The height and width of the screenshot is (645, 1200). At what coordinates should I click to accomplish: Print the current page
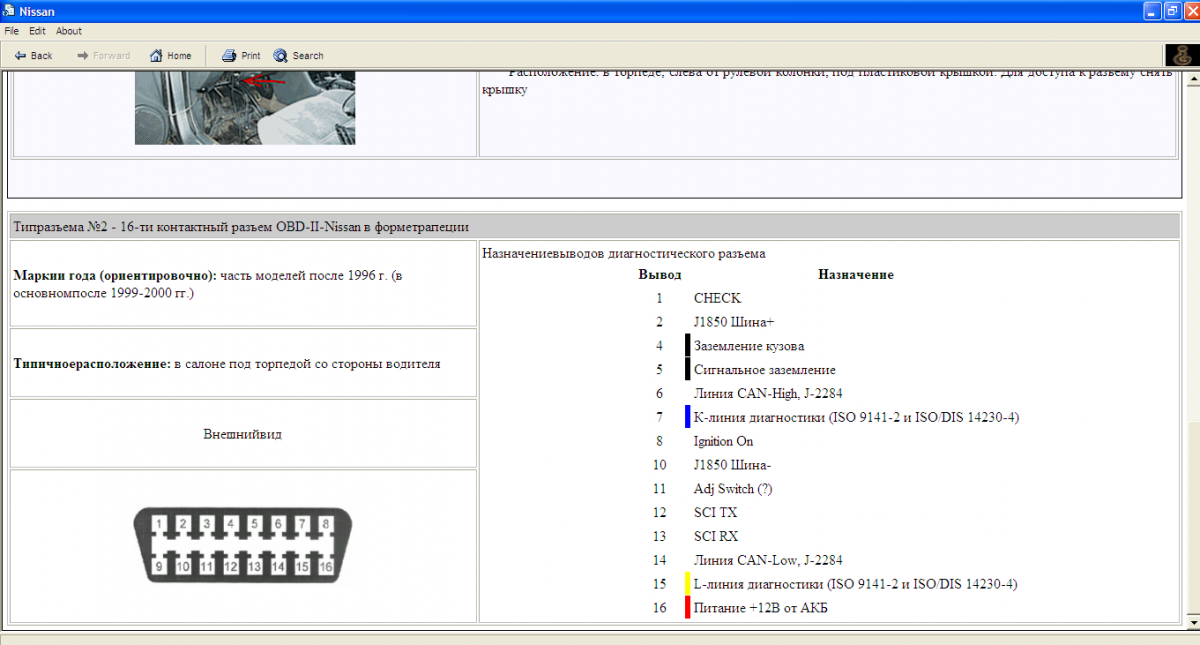[x=241, y=56]
